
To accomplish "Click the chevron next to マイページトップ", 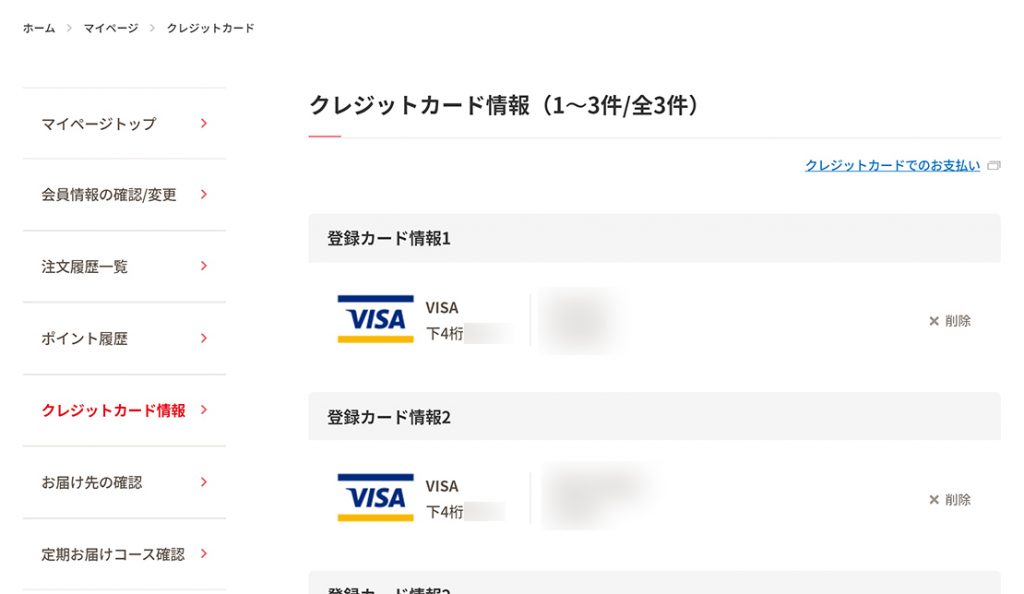I will (x=204, y=123).
